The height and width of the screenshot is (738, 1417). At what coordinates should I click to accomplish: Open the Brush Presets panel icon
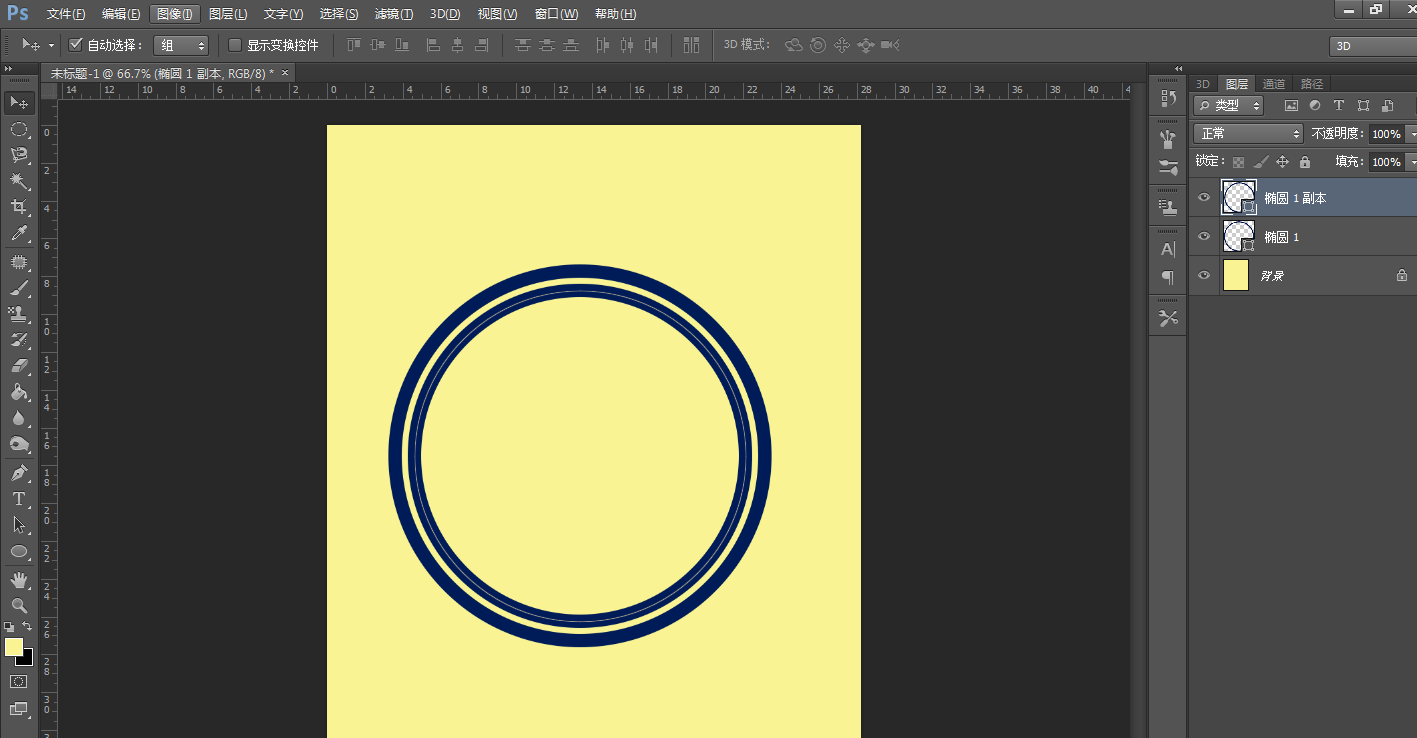(x=1168, y=138)
